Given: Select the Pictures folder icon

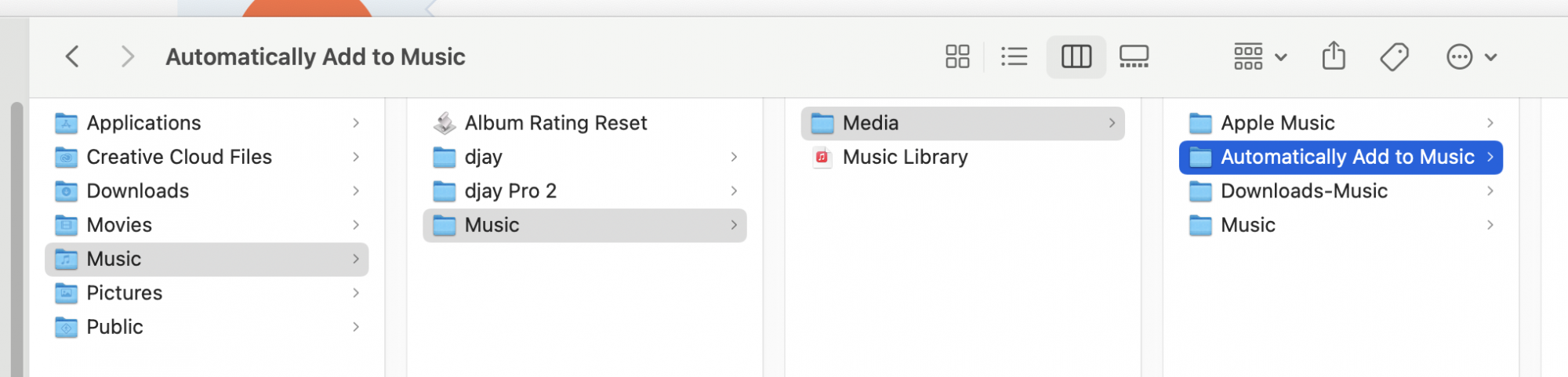Looking at the screenshot, I should coord(67,293).
